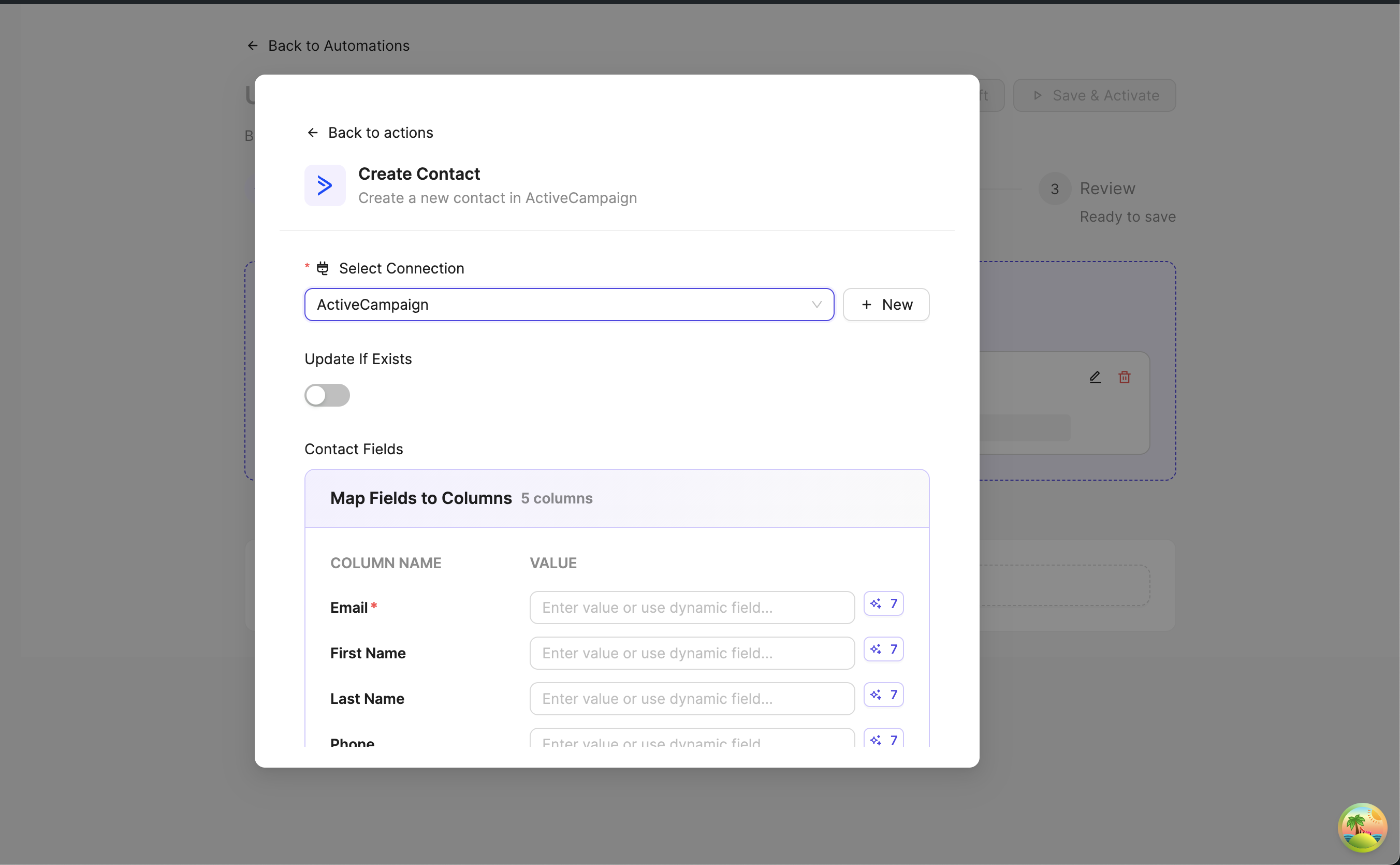
Task: Click Save & Activate button
Action: tap(1094, 95)
